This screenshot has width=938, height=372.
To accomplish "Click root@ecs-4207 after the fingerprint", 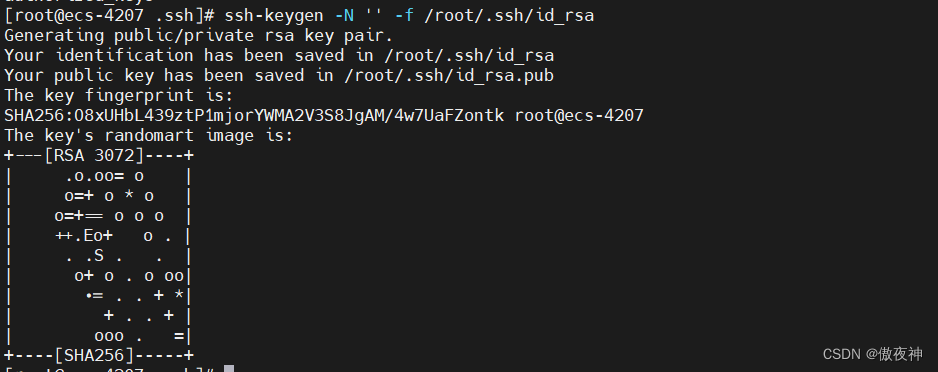I will coord(579,115).
